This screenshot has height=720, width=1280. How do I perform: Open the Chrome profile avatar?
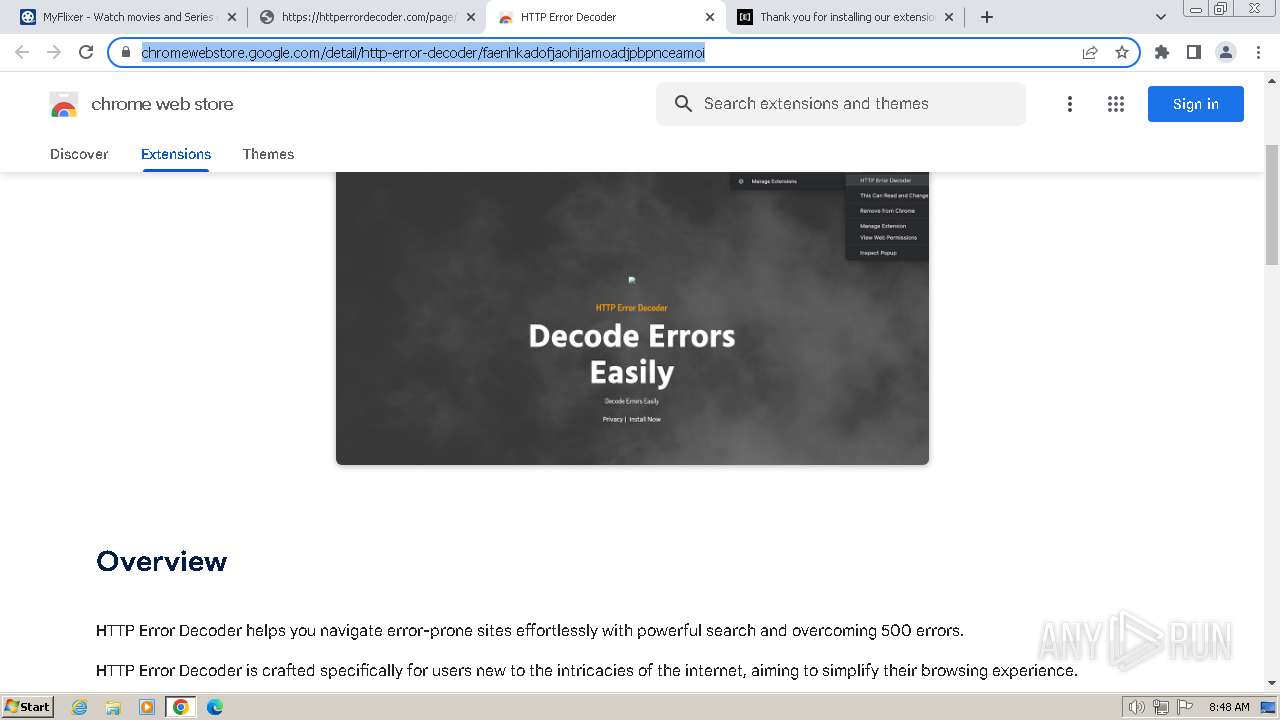(1226, 52)
